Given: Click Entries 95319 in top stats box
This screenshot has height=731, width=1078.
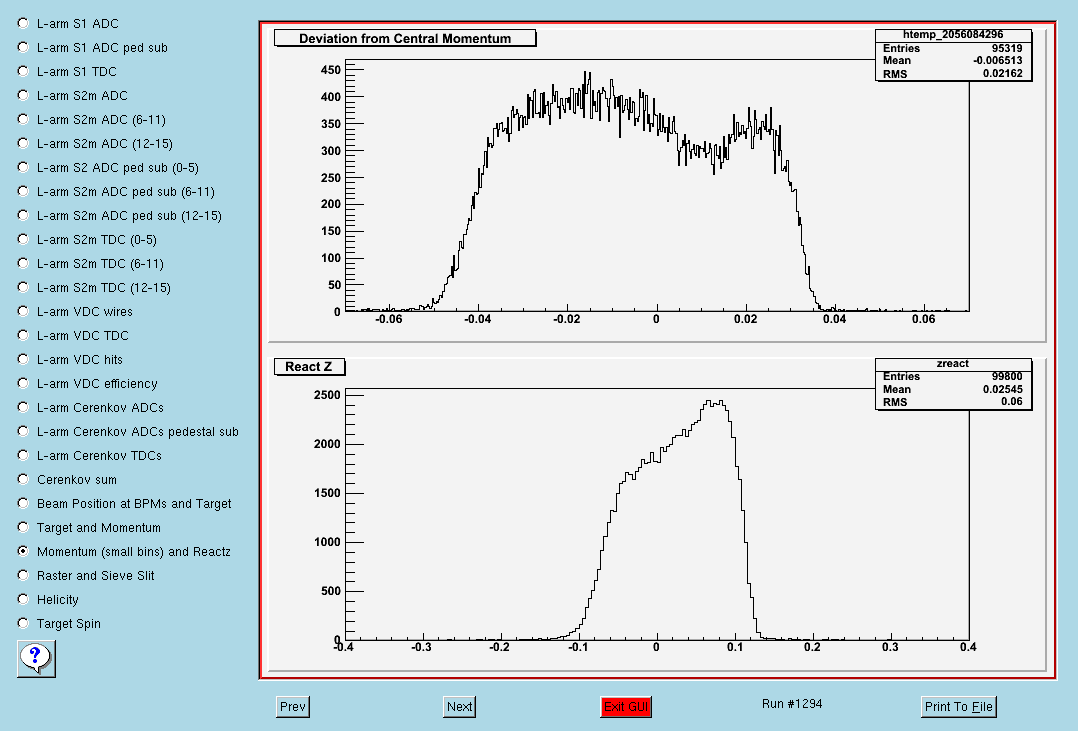Looking at the screenshot, I should click(x=953, y=48).
